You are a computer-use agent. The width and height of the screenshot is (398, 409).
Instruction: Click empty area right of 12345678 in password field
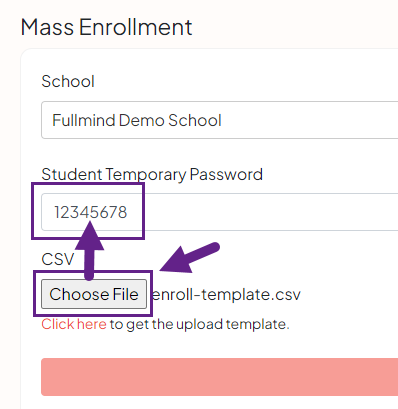(x=267, y=212)
